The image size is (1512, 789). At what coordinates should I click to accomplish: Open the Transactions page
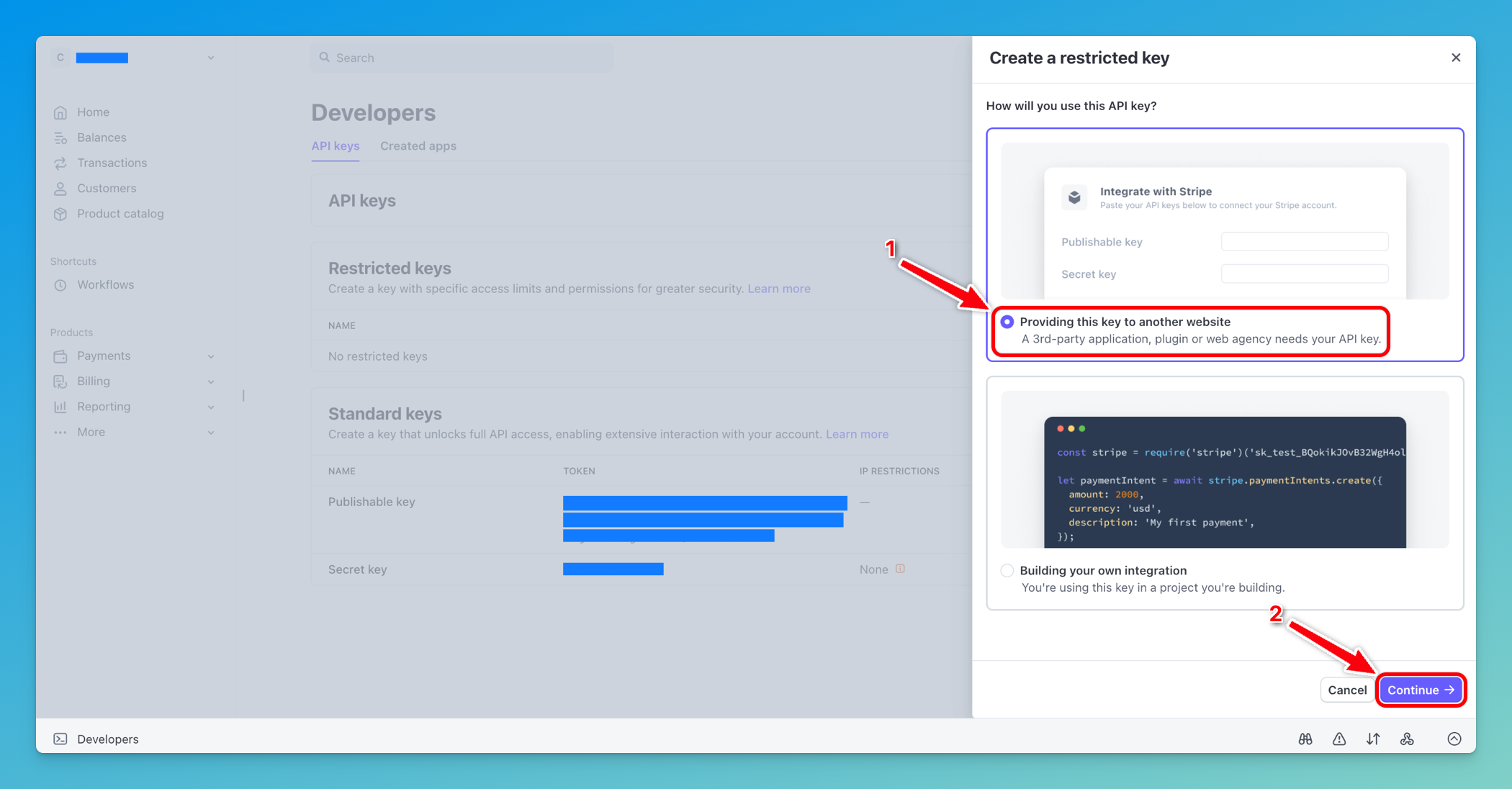(111, 163)
